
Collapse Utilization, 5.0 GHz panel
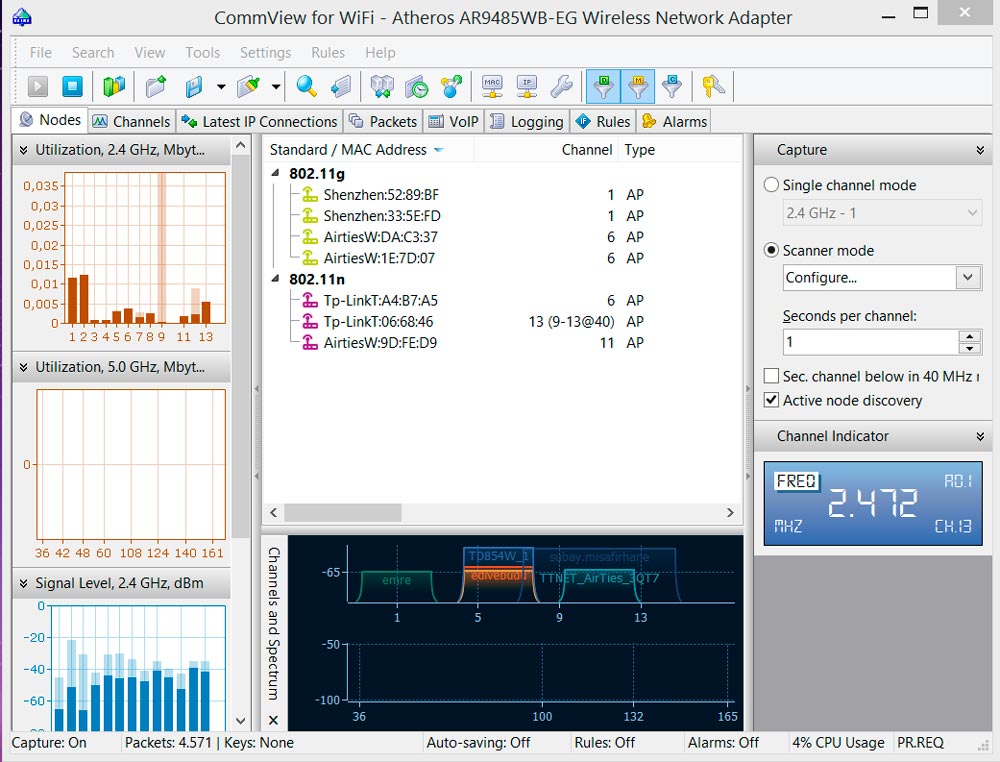pyautogui.click(x=24, y=367)
